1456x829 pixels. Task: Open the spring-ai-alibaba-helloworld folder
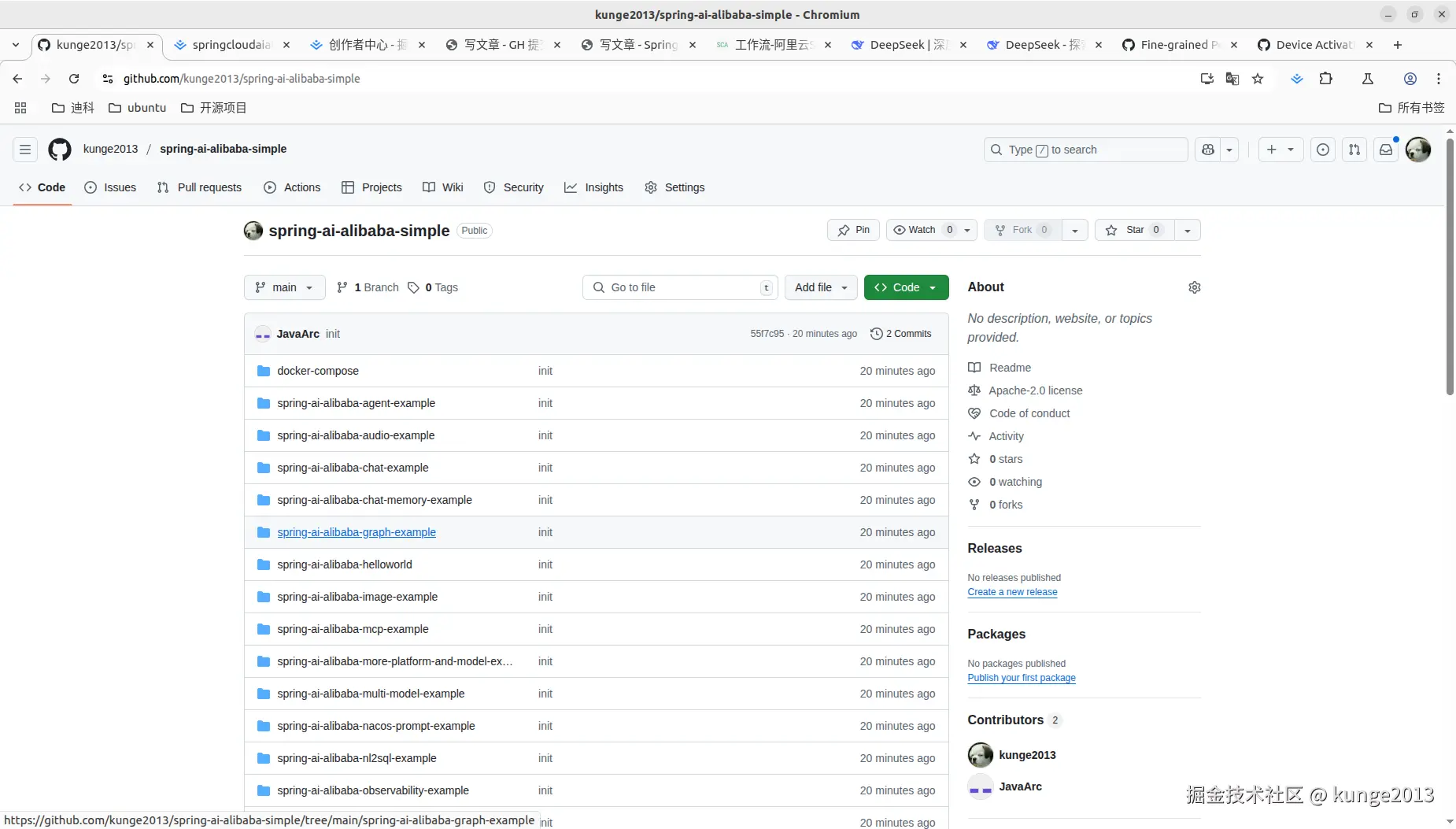coord(345,564)
